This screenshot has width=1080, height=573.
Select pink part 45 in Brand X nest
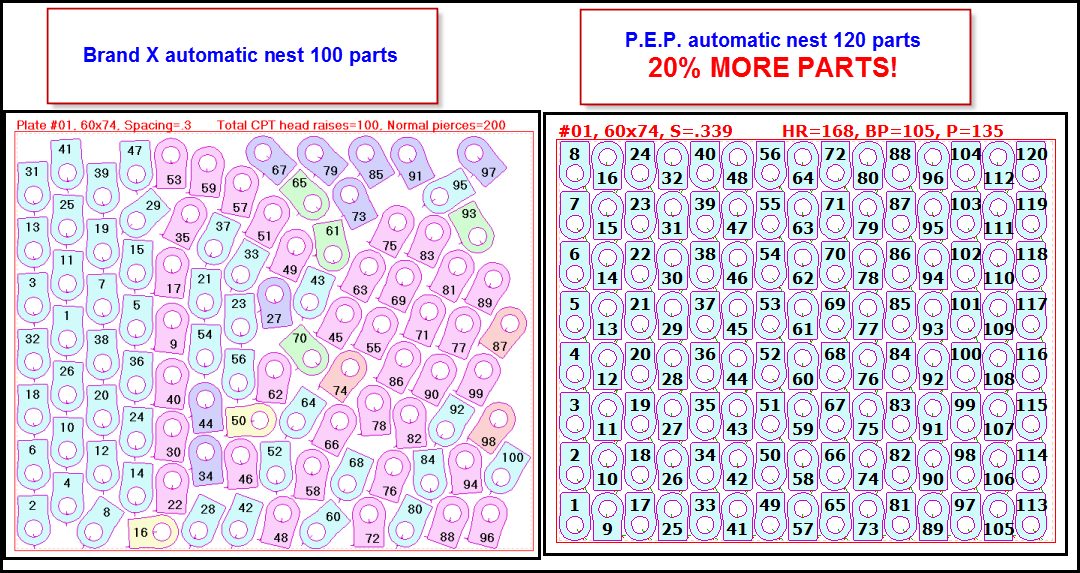pos(339,322)
